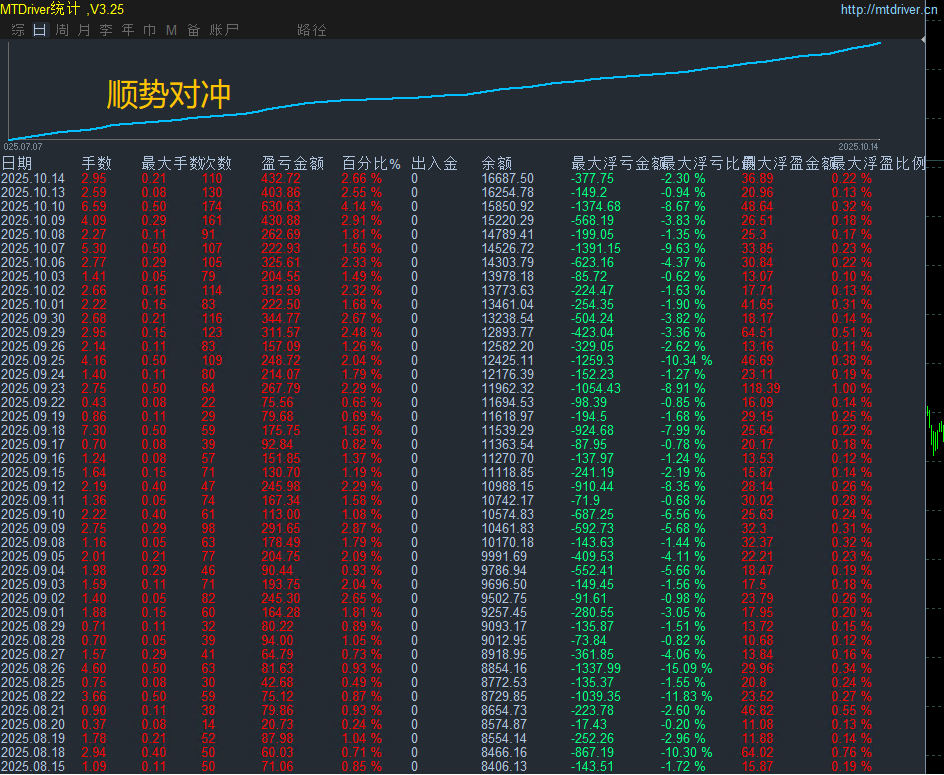Click floating loss ratio -11.83 %
The height and width of the screenshot is (775, 944).
tap(686, 697)
